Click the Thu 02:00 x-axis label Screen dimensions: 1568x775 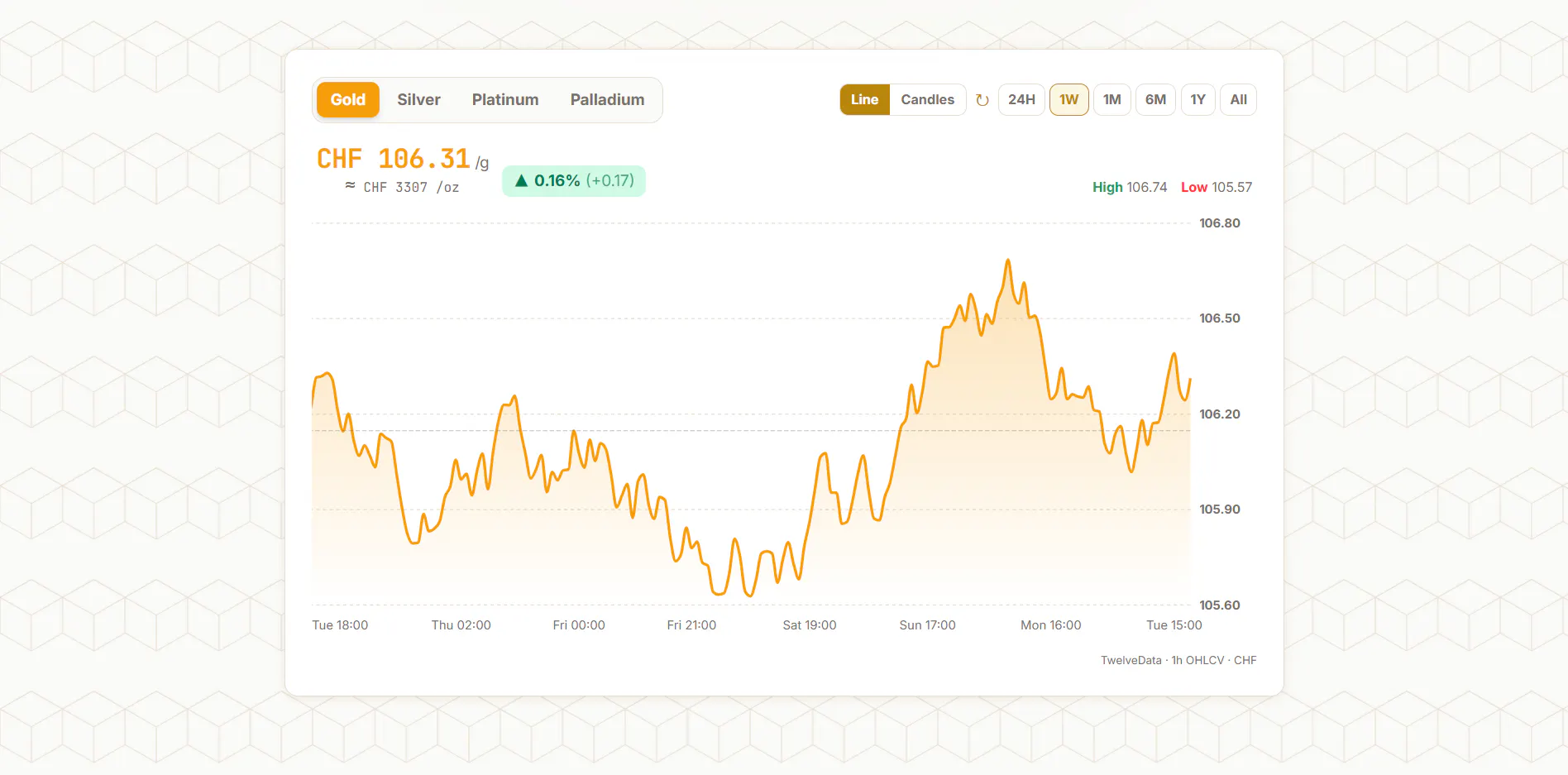(461, 625)
